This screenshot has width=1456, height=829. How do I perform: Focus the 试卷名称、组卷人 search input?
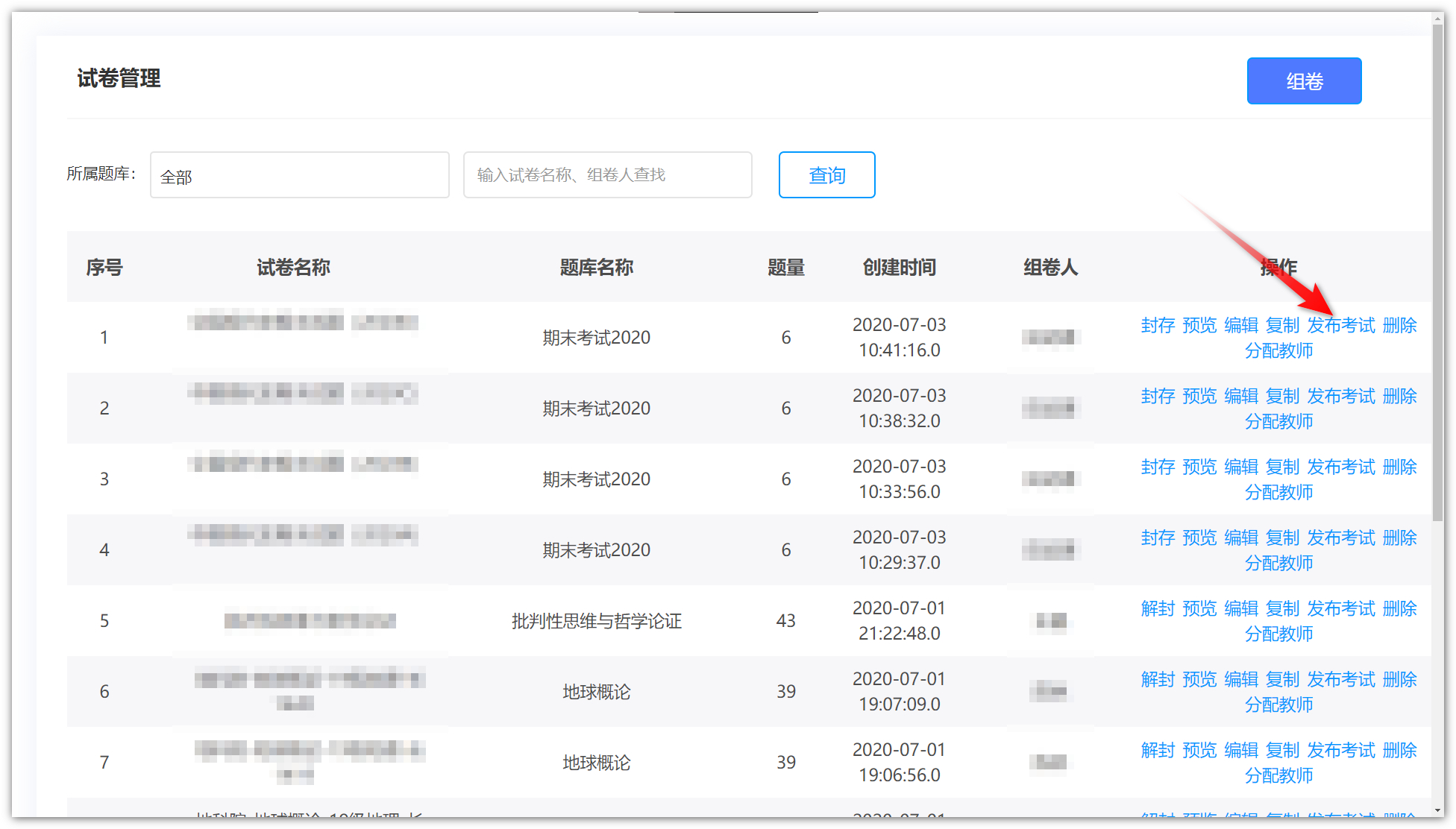pyautogui.click(x=607, y=175)
